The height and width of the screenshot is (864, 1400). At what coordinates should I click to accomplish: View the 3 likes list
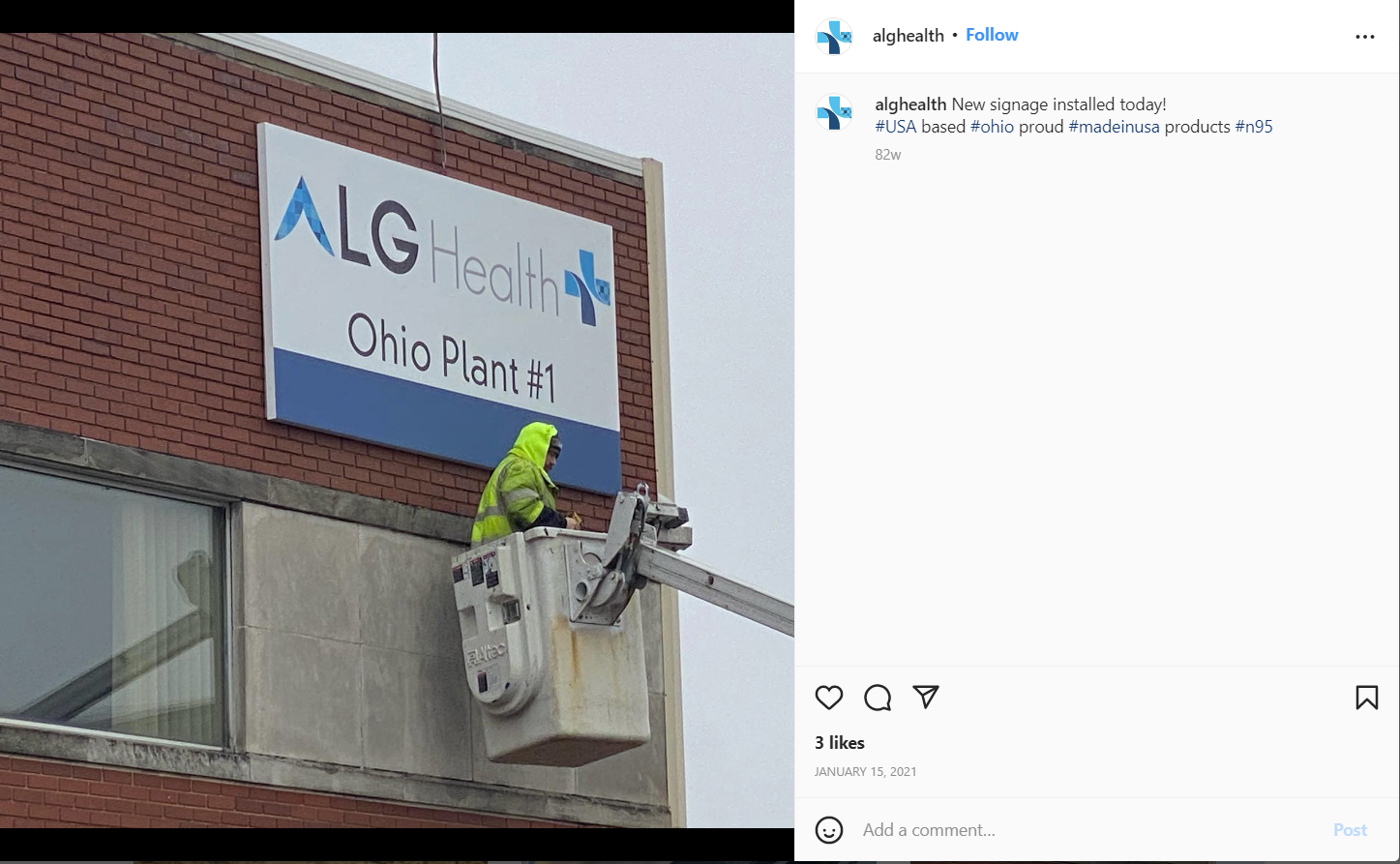coord(840,743)
